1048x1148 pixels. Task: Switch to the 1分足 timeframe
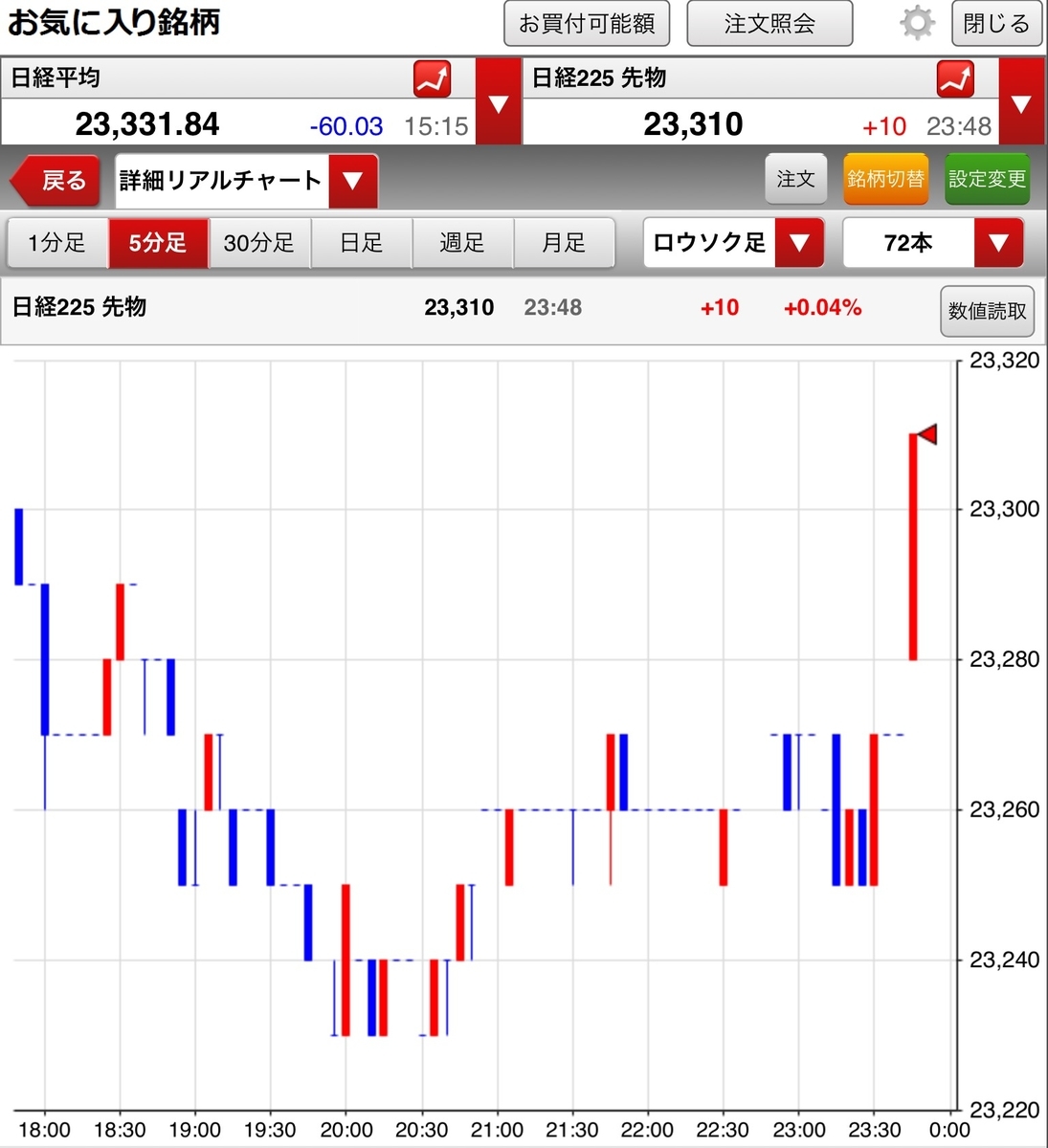[56, 243]
